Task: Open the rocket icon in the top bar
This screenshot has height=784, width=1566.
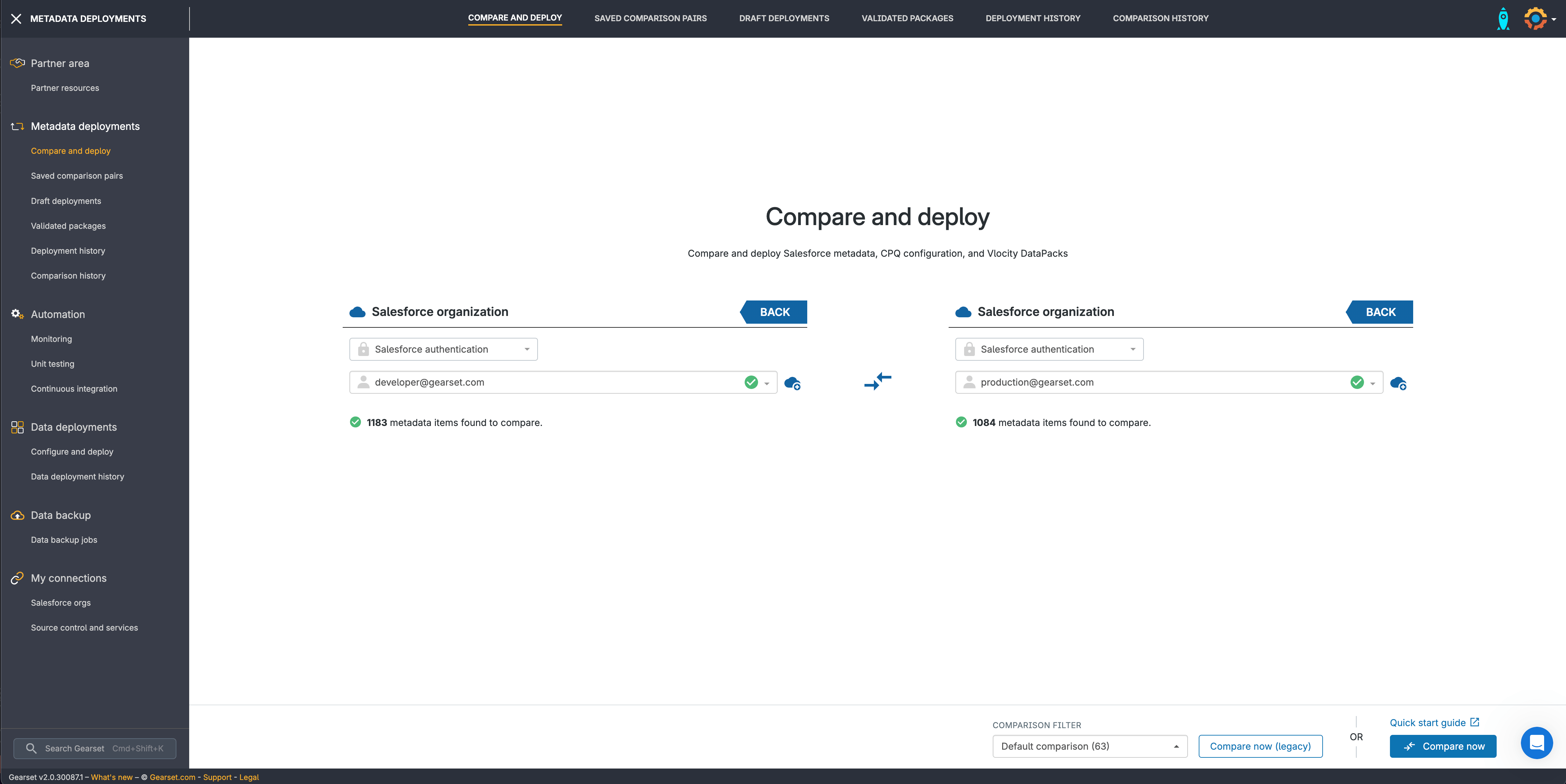Action: pyautogui.click(x=1503, y=18)
